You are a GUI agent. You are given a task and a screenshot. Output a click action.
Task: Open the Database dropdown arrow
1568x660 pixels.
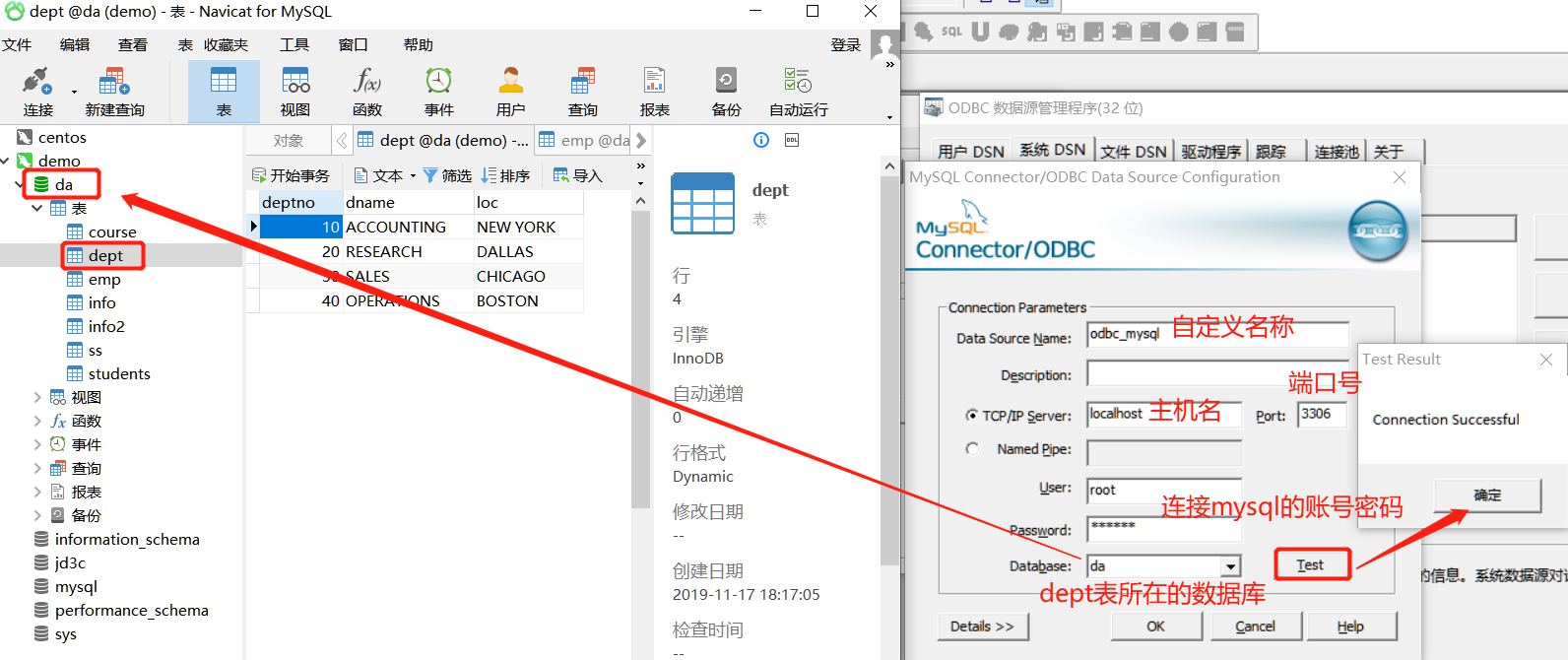coord(1230,566)
